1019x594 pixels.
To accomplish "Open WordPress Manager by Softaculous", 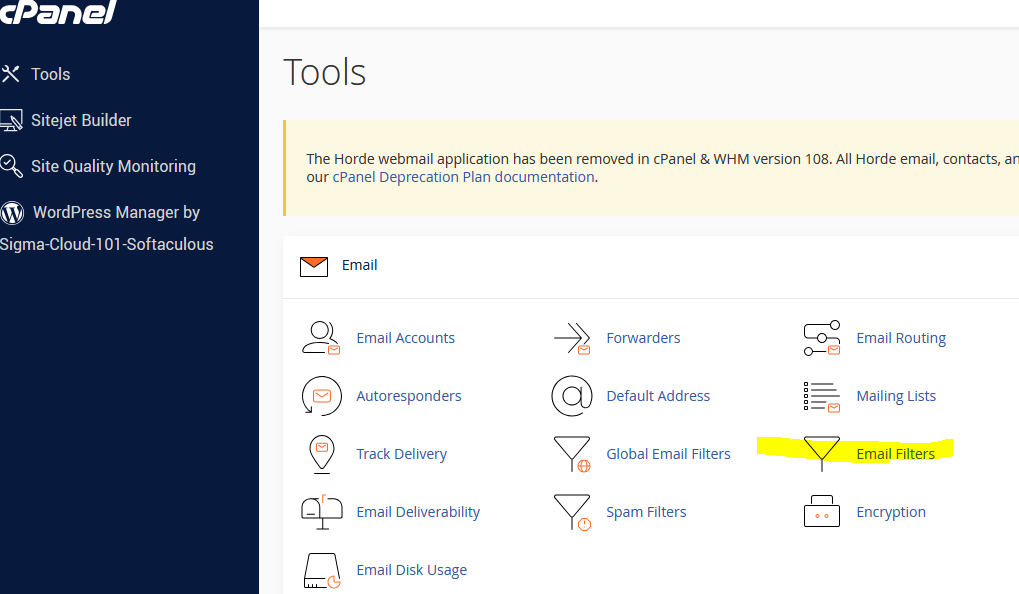I will 116,212.
